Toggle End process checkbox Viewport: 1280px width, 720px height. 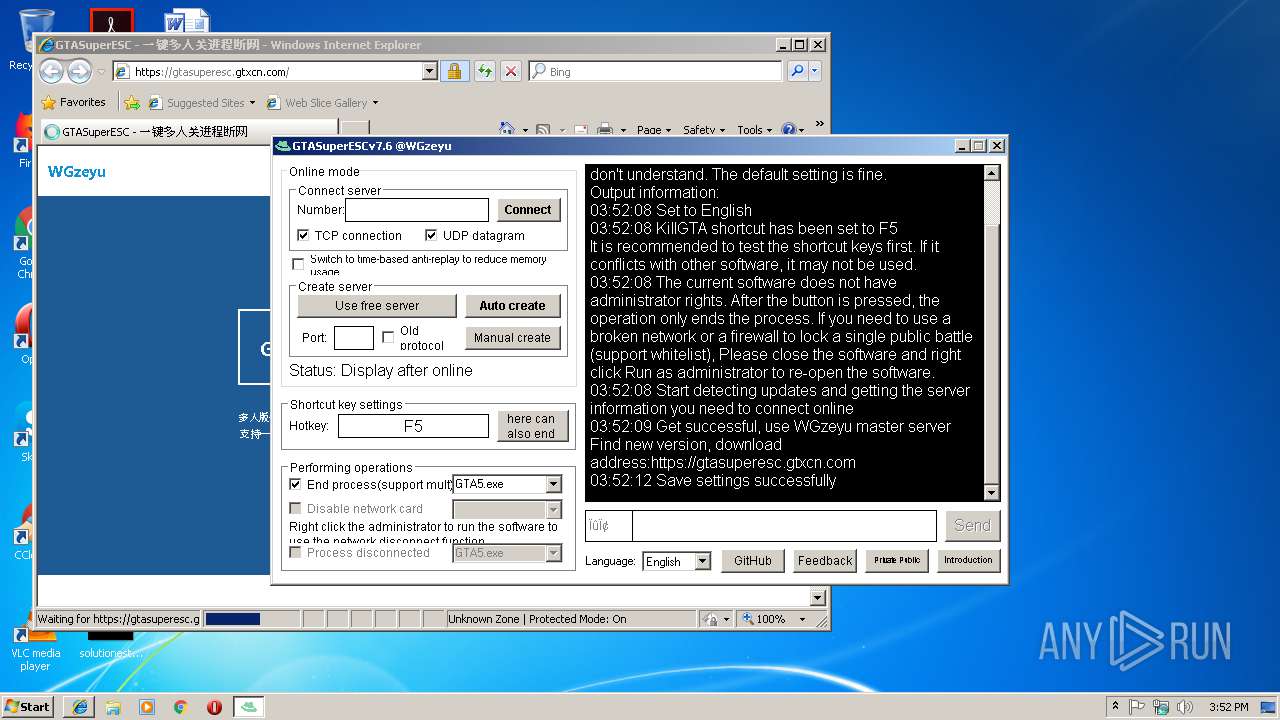(295, 484)
